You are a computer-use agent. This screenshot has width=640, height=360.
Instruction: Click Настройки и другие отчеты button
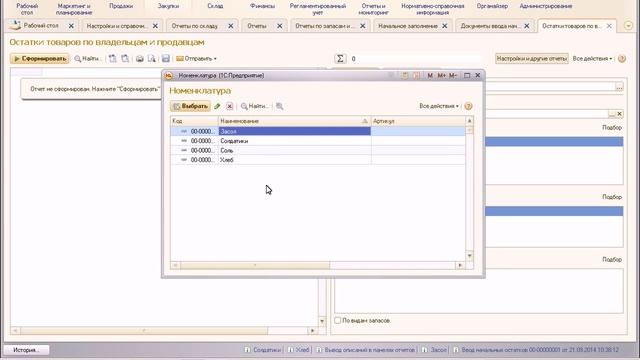532,59
